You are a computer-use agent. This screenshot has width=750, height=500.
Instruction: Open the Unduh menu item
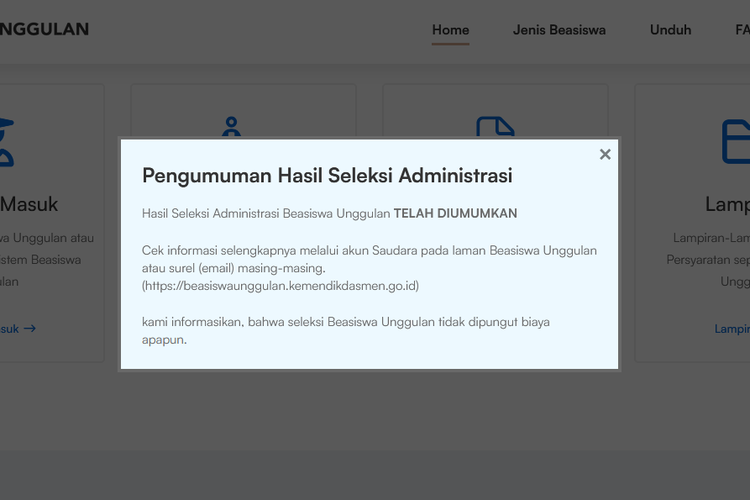pyautogui.click(x=670, y=30)
